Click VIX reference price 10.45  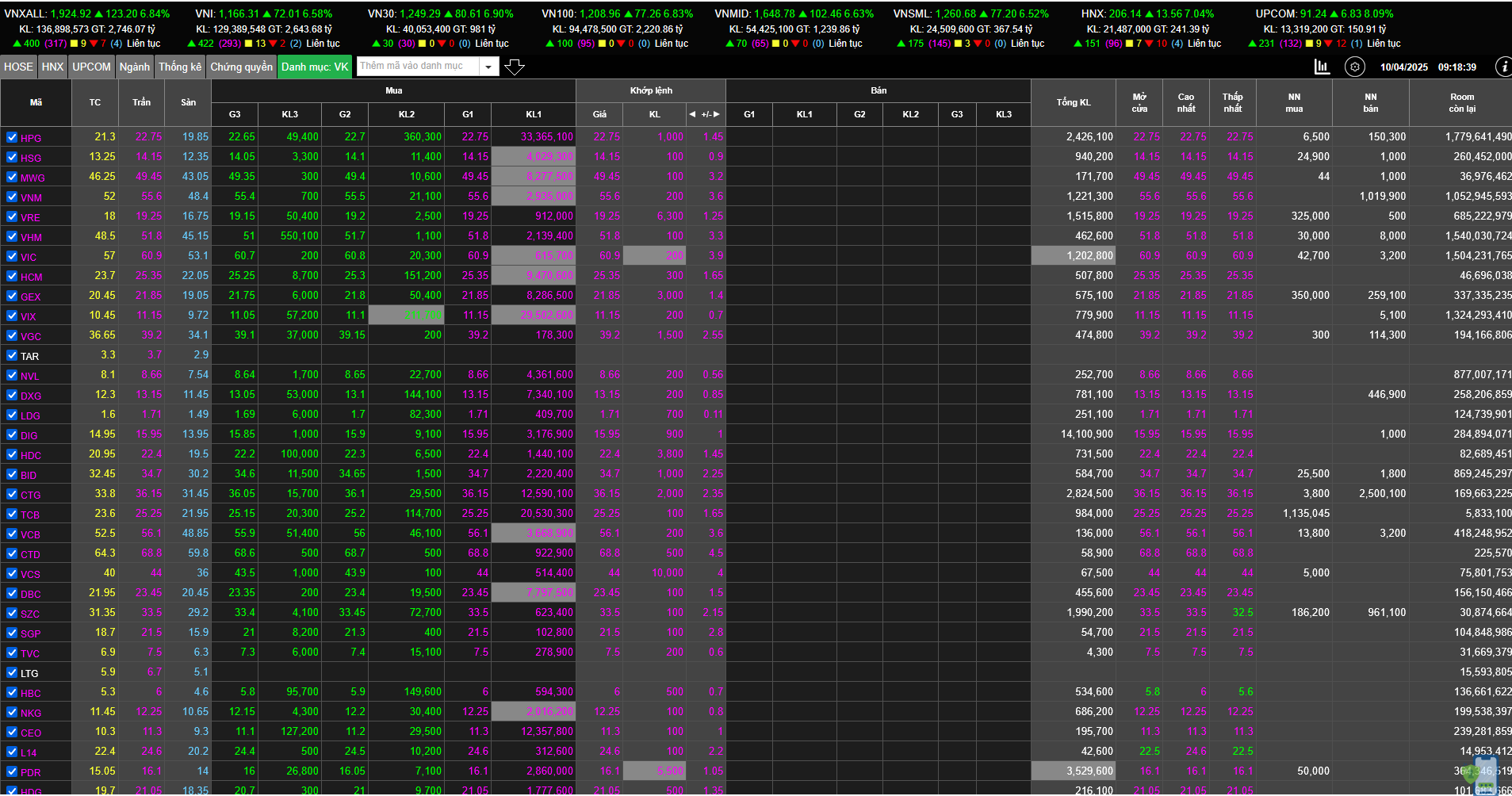point(102,316)
